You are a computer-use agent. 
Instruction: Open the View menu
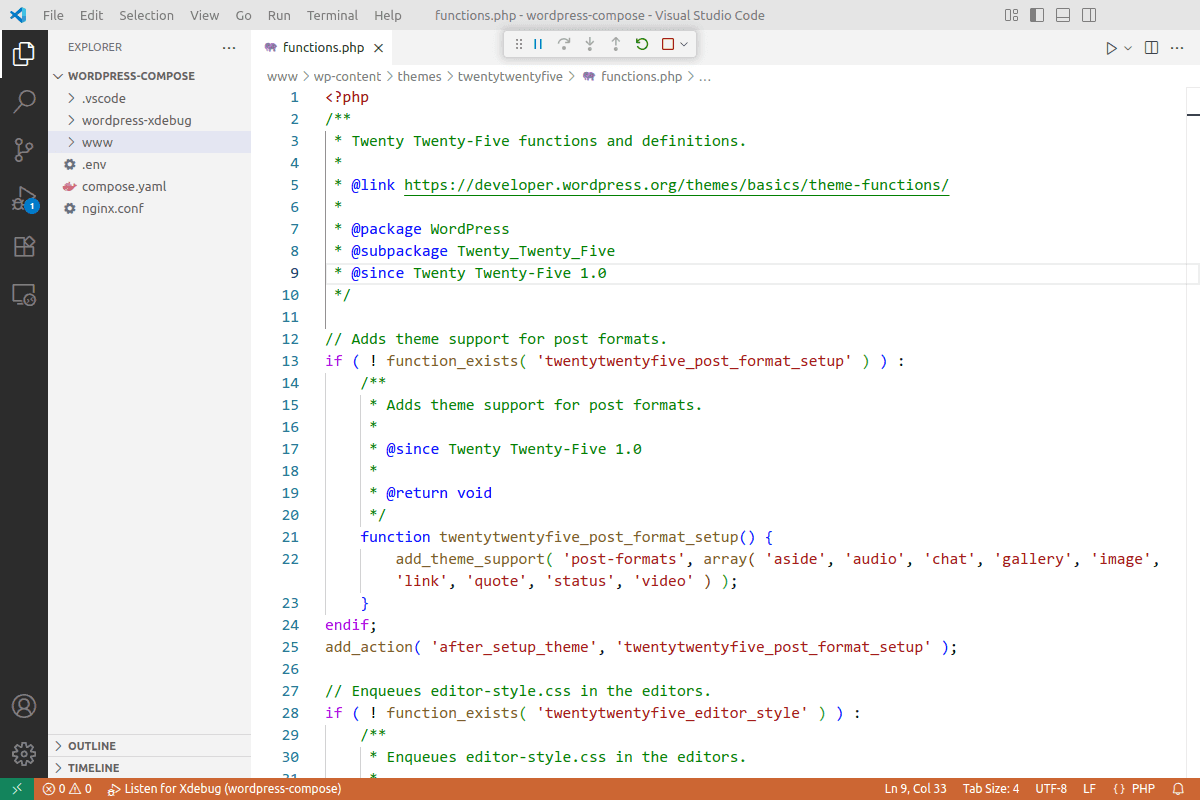pos(204,15)
